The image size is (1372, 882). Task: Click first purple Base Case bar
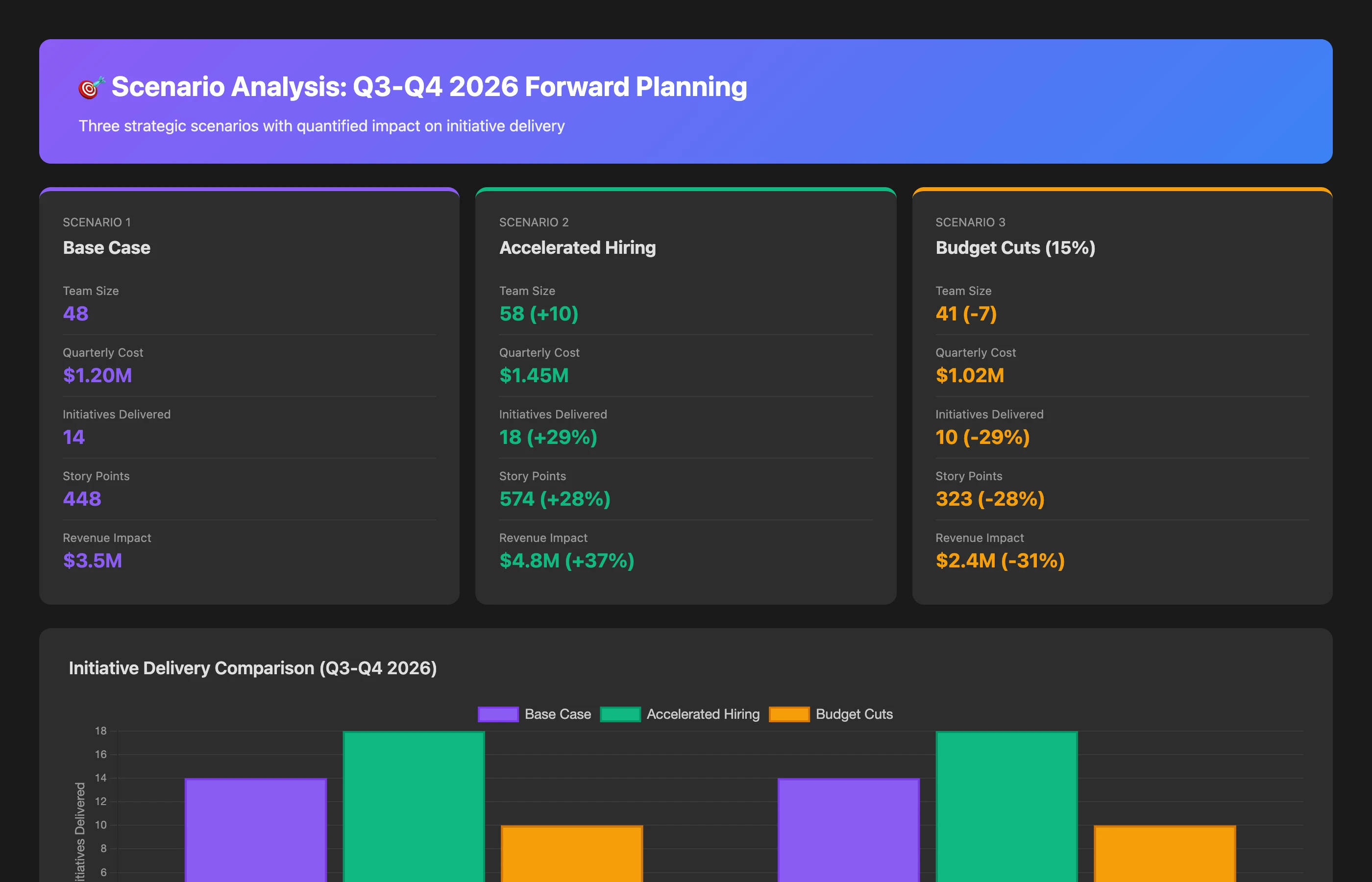pyautogui.click(x=255, y=831)
